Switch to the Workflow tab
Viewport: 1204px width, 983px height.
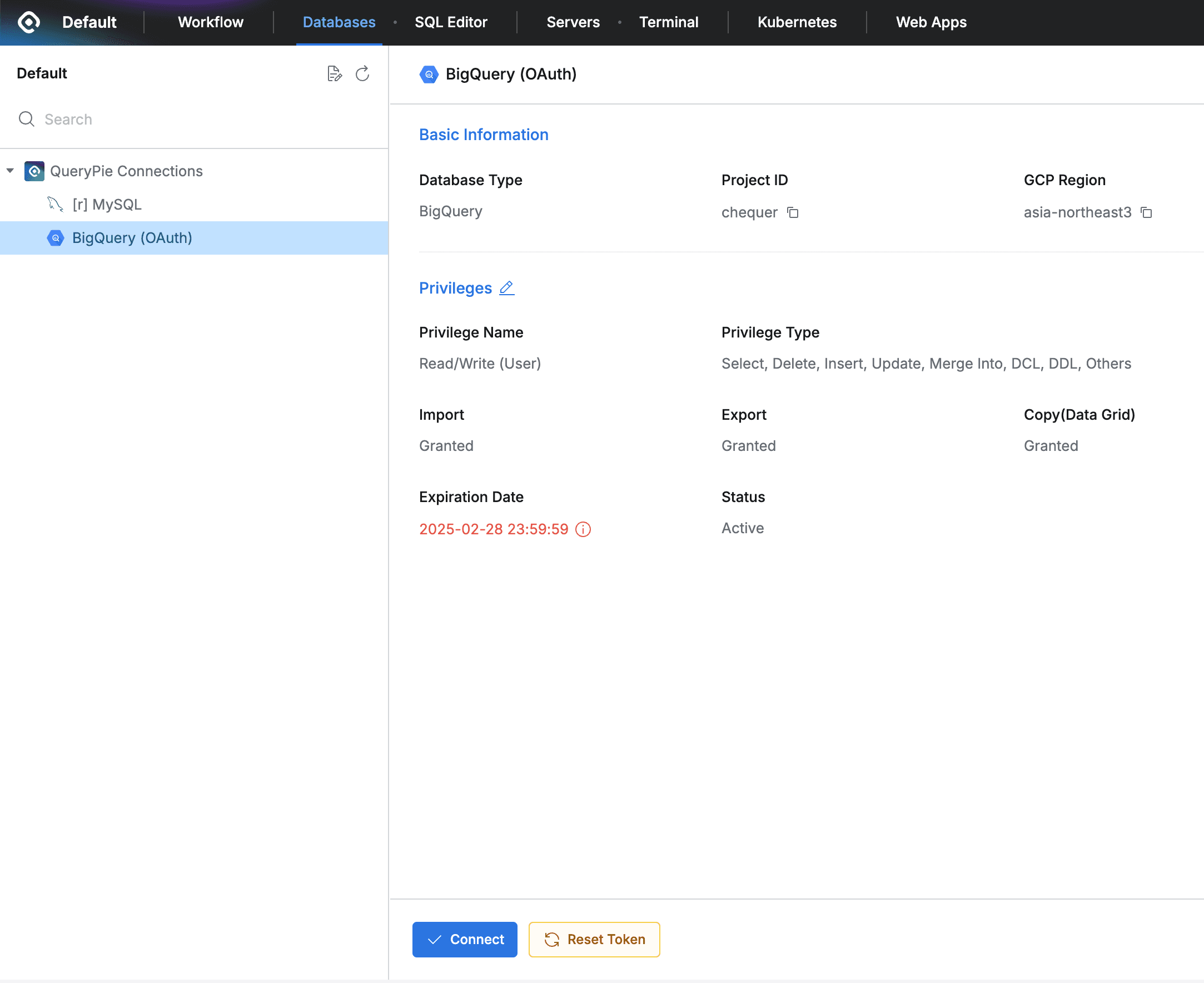[210, 22]
